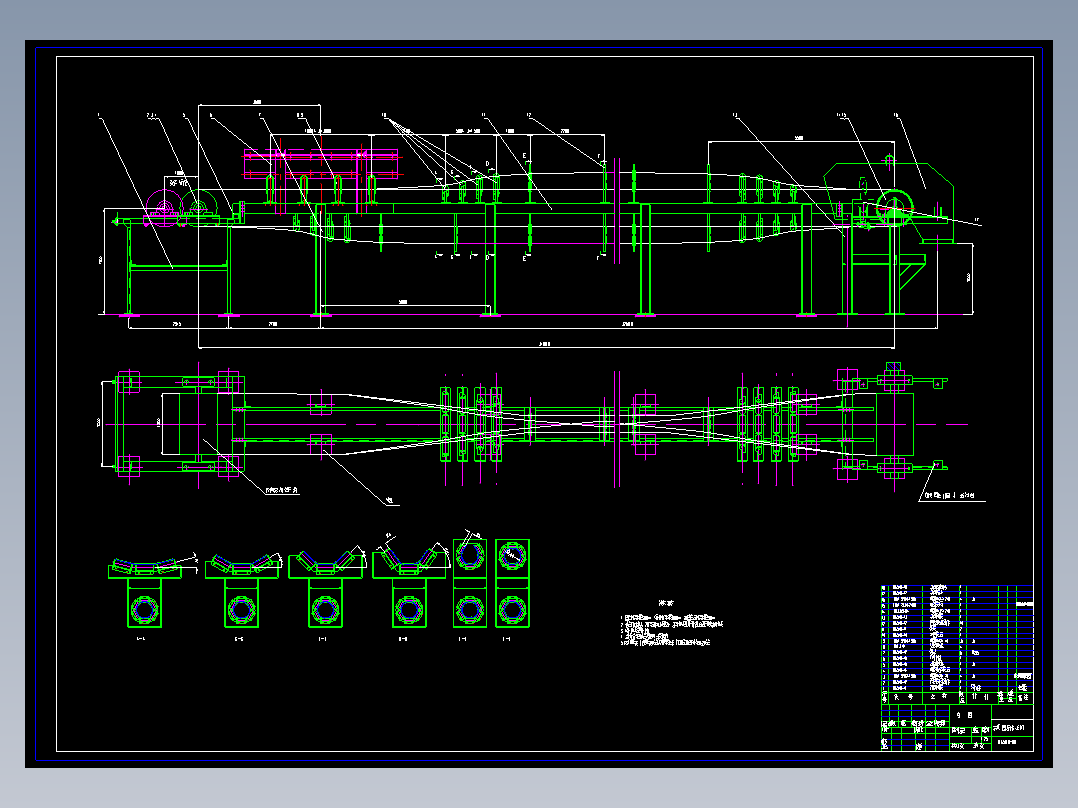This screenshot has width=1078, height=808.
Task: Select the shallowest-angle troughing idler section view
Action: [146, 592]
